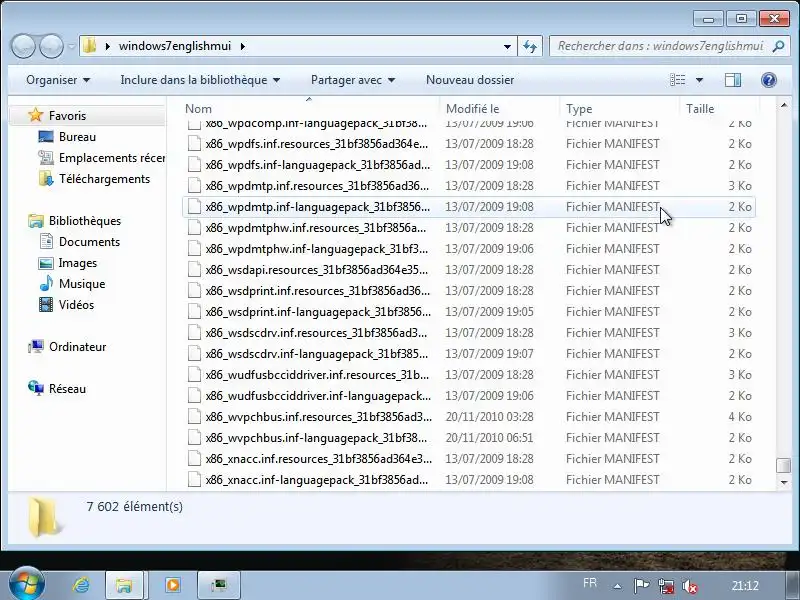Sort by the Taille column header
Viewport: 800px width, 600px height.
point(719,109)
